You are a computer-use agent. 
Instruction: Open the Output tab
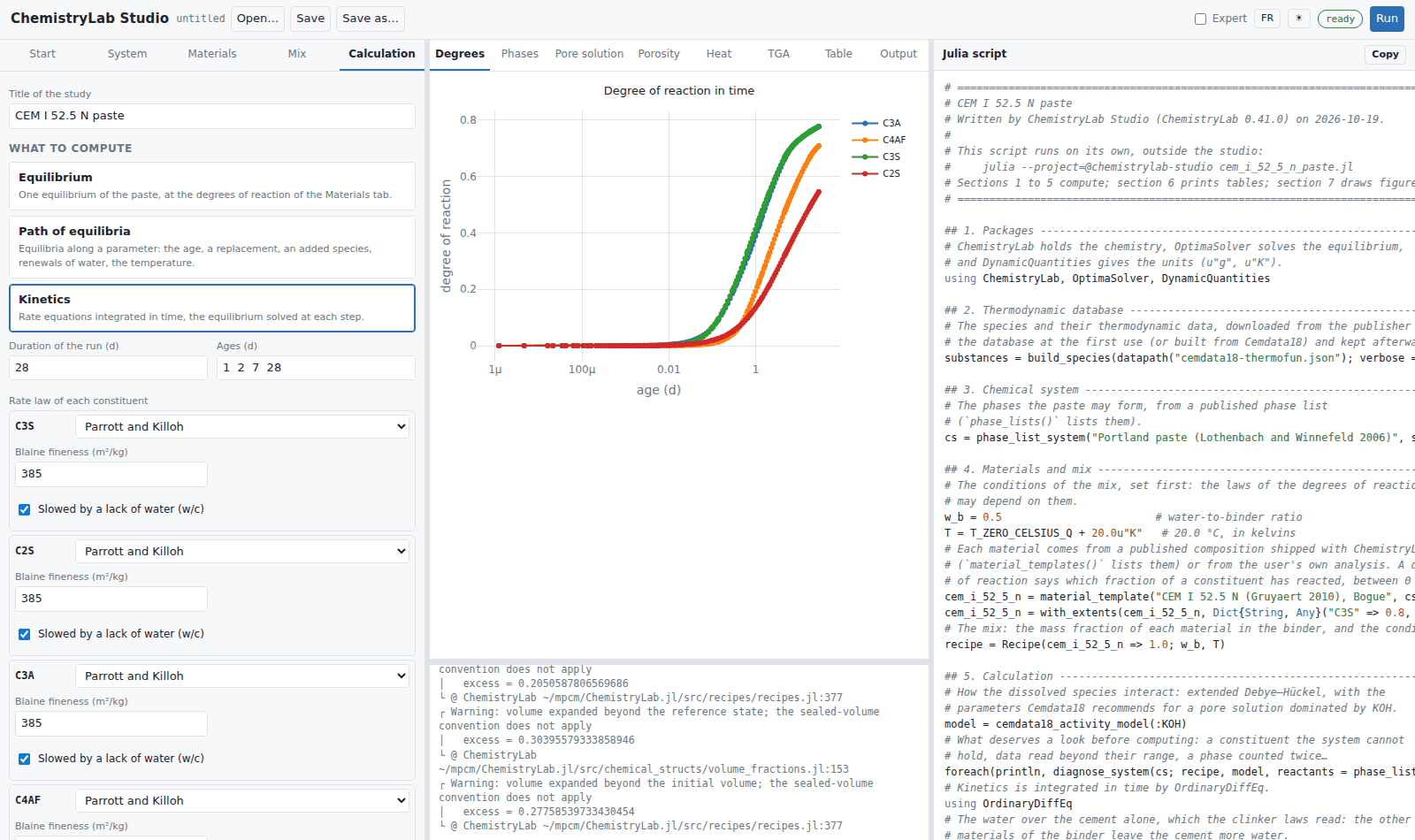pyautogui.click(x=899, y=54)
